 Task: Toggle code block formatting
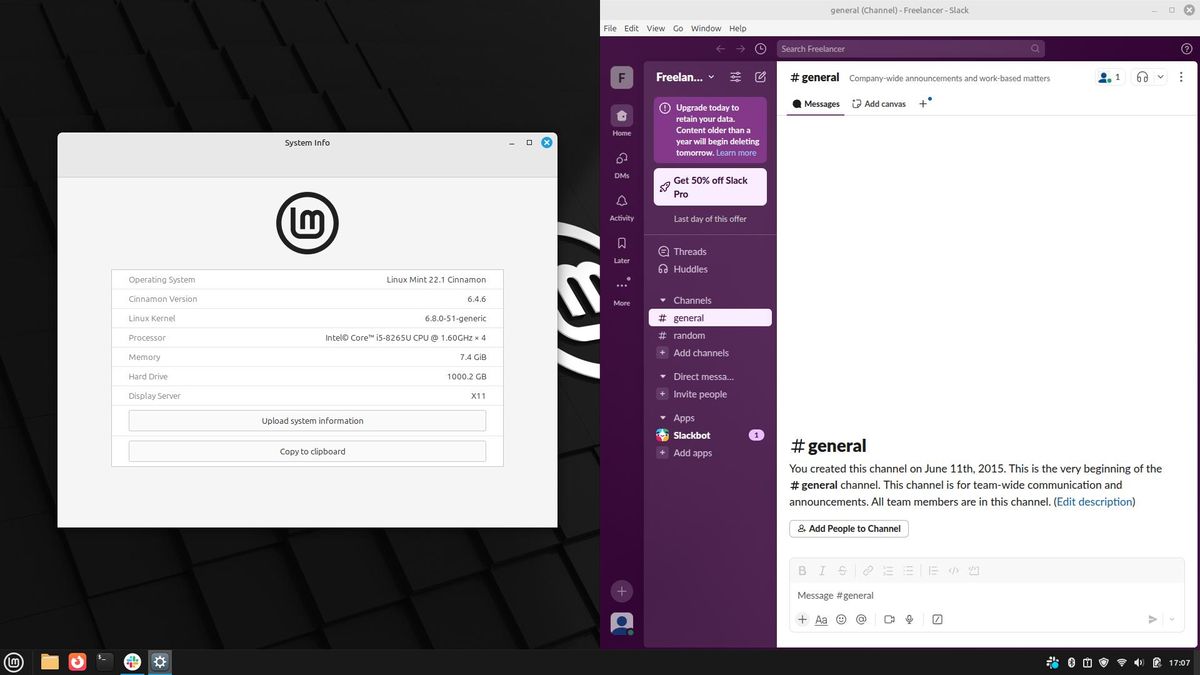coord(974,571)
